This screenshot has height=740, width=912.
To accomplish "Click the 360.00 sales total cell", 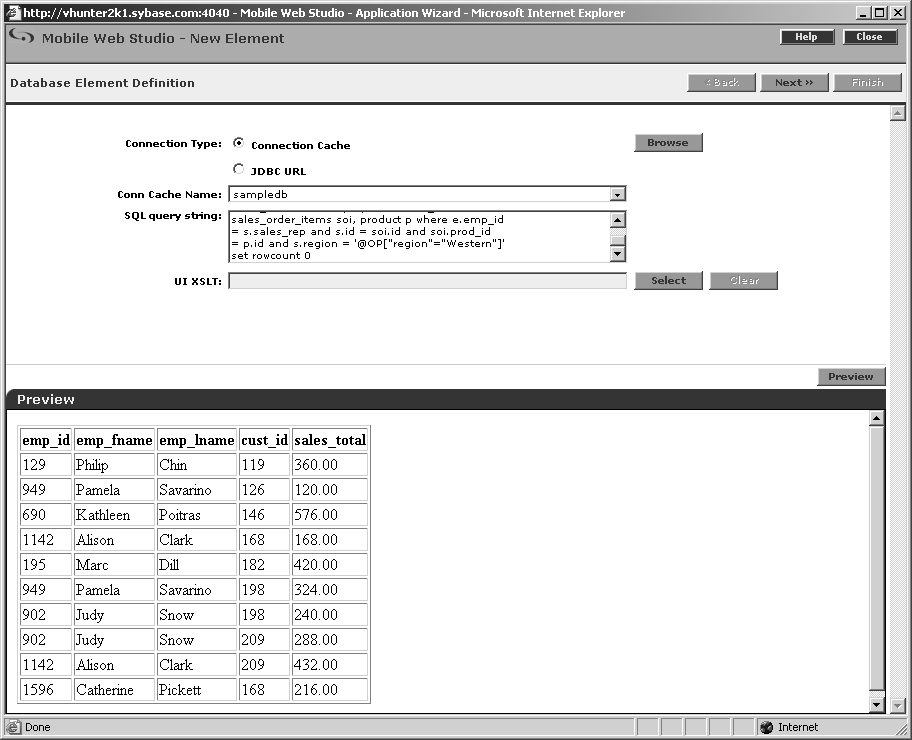I will [x=330, y=465].
